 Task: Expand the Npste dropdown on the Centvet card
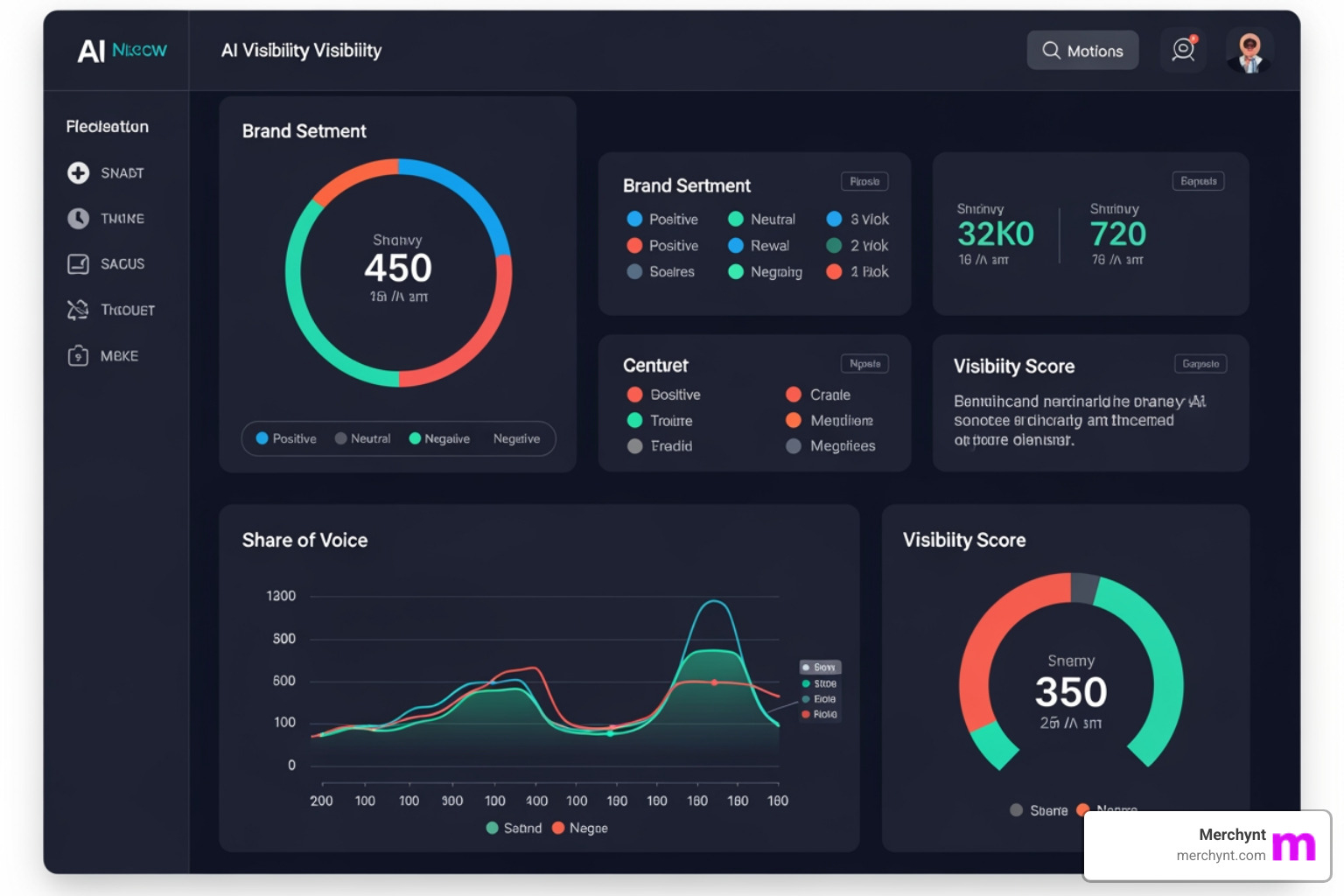tap(864, 363)
